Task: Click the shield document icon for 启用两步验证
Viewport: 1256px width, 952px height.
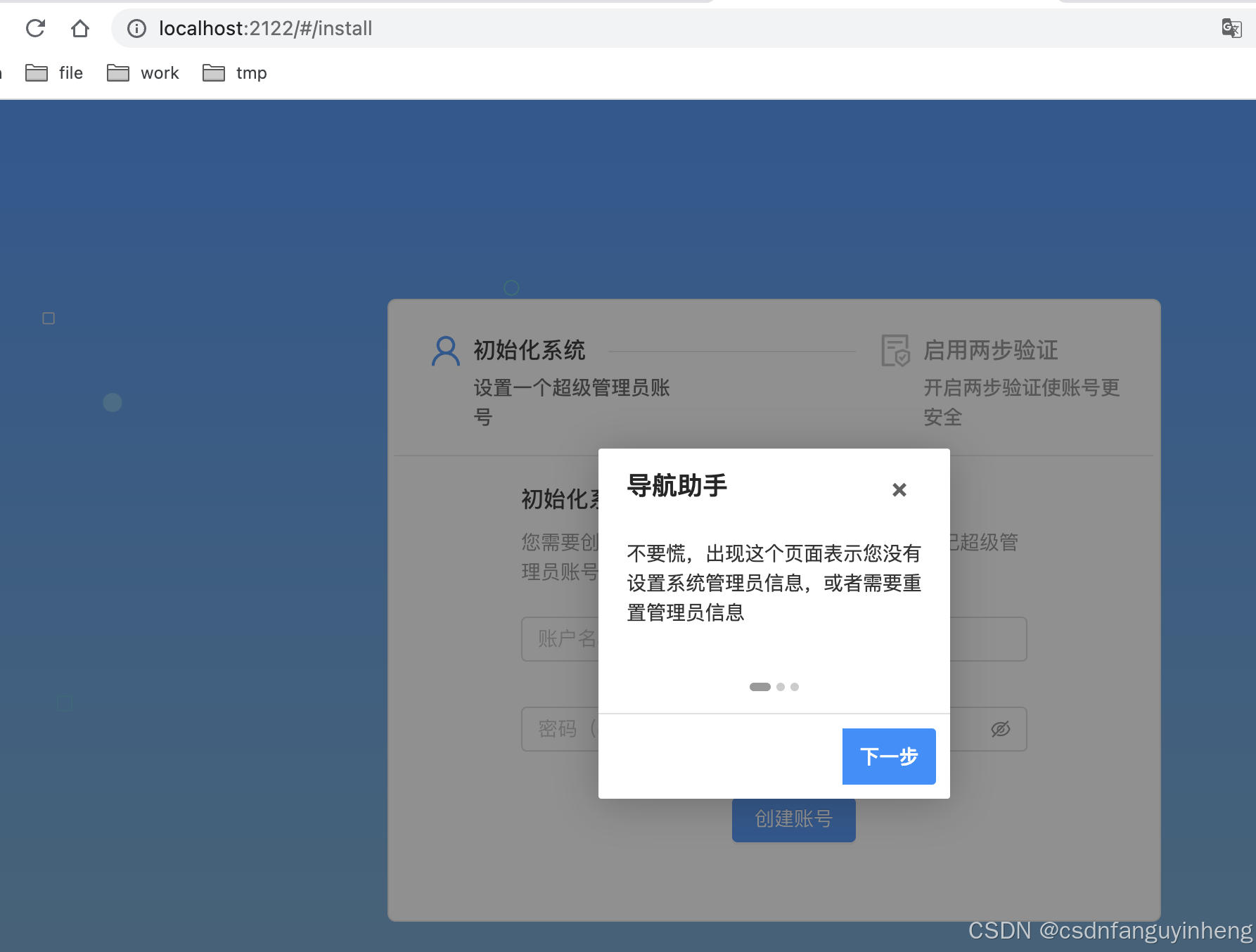Action: click(896, 351)
